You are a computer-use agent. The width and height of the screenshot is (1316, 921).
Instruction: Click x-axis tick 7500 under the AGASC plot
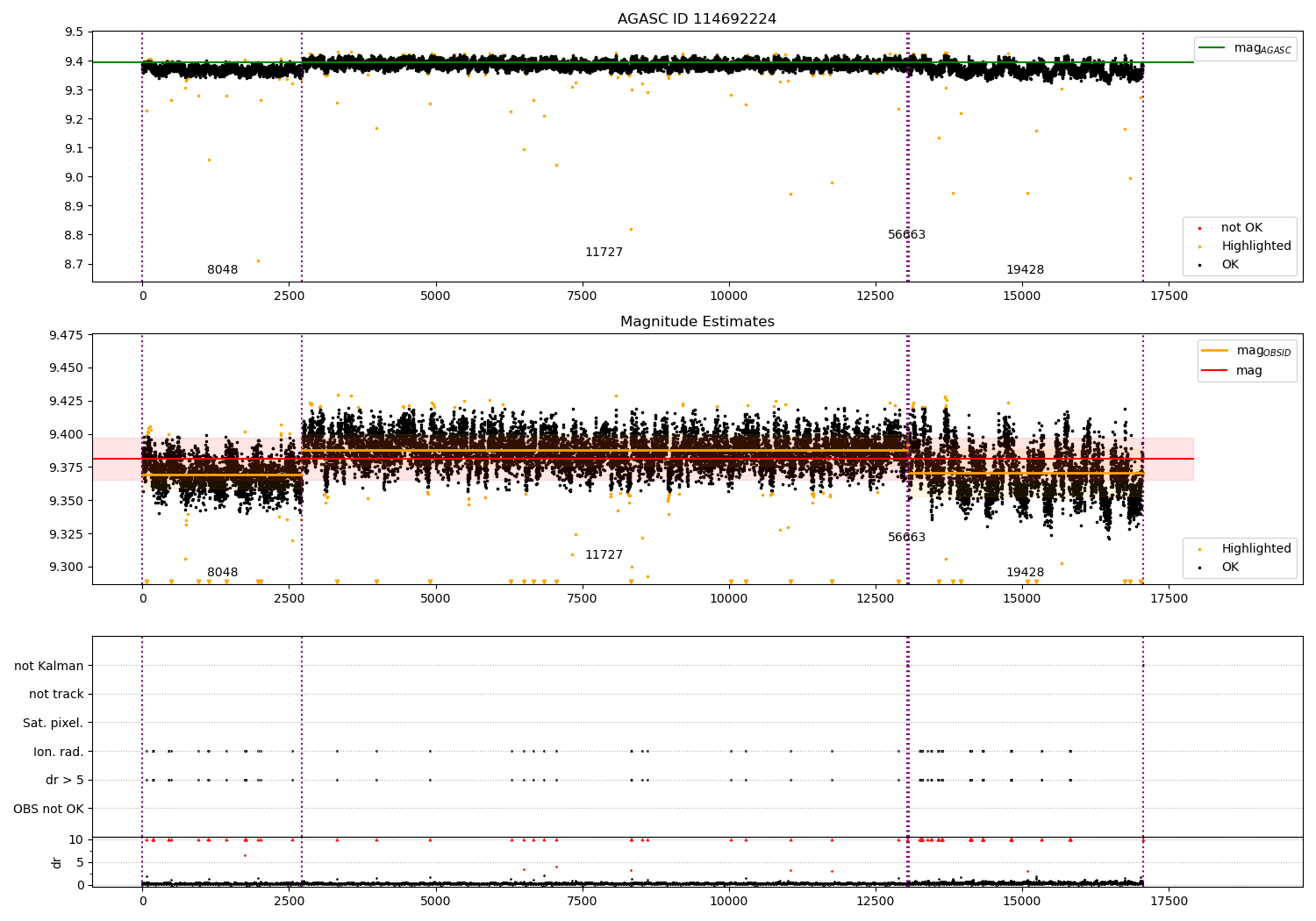point(582,296)
